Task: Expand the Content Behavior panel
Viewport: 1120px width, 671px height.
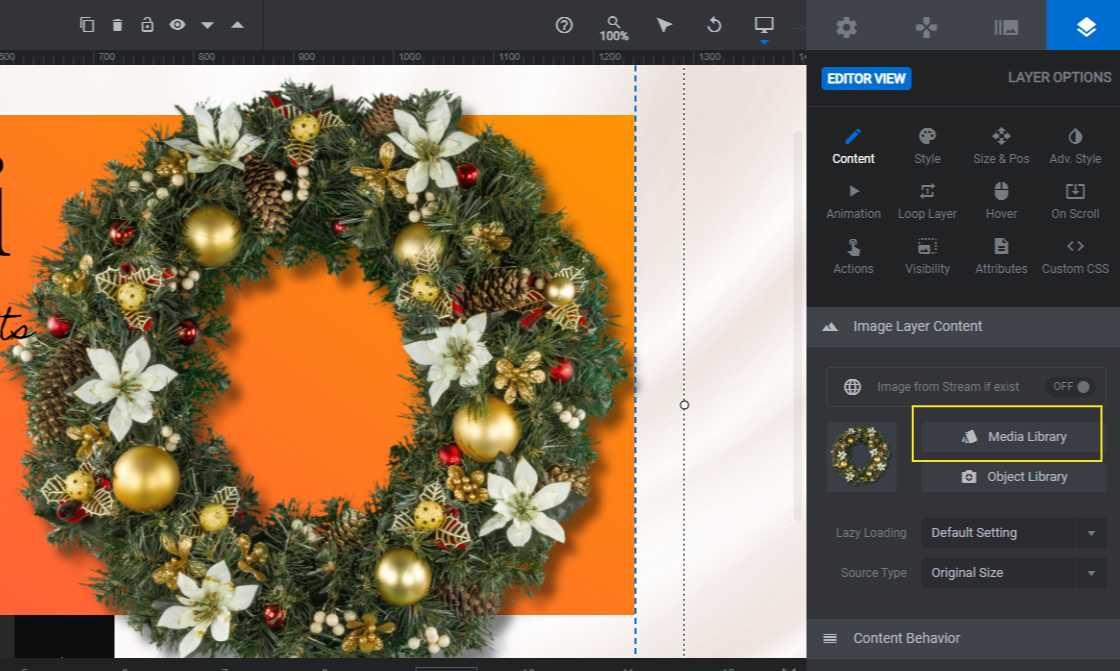Action: (x=963, y=638)
